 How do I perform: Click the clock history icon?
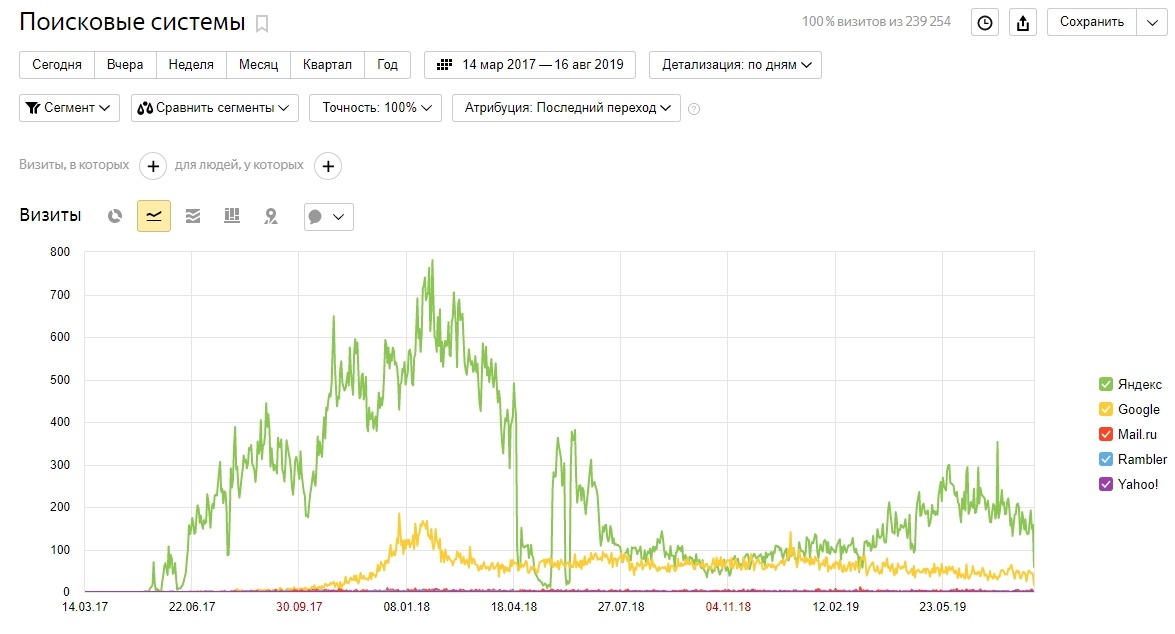(985, 23)
